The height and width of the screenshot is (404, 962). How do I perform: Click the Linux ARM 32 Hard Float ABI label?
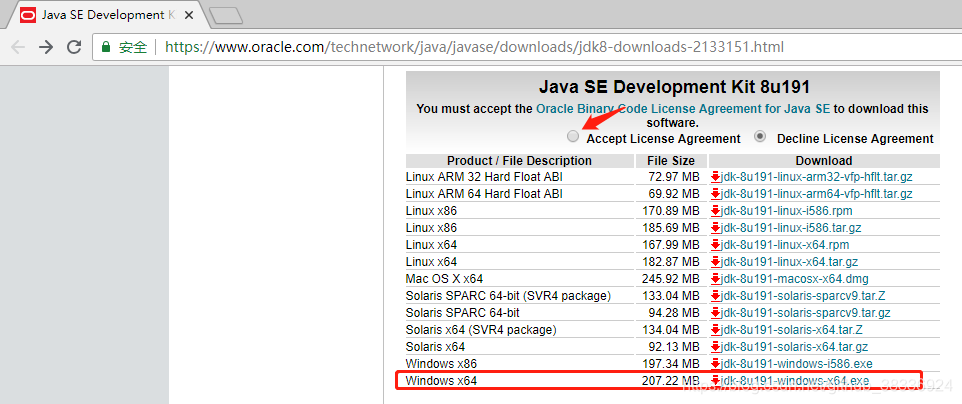click(x=484, y=177)
